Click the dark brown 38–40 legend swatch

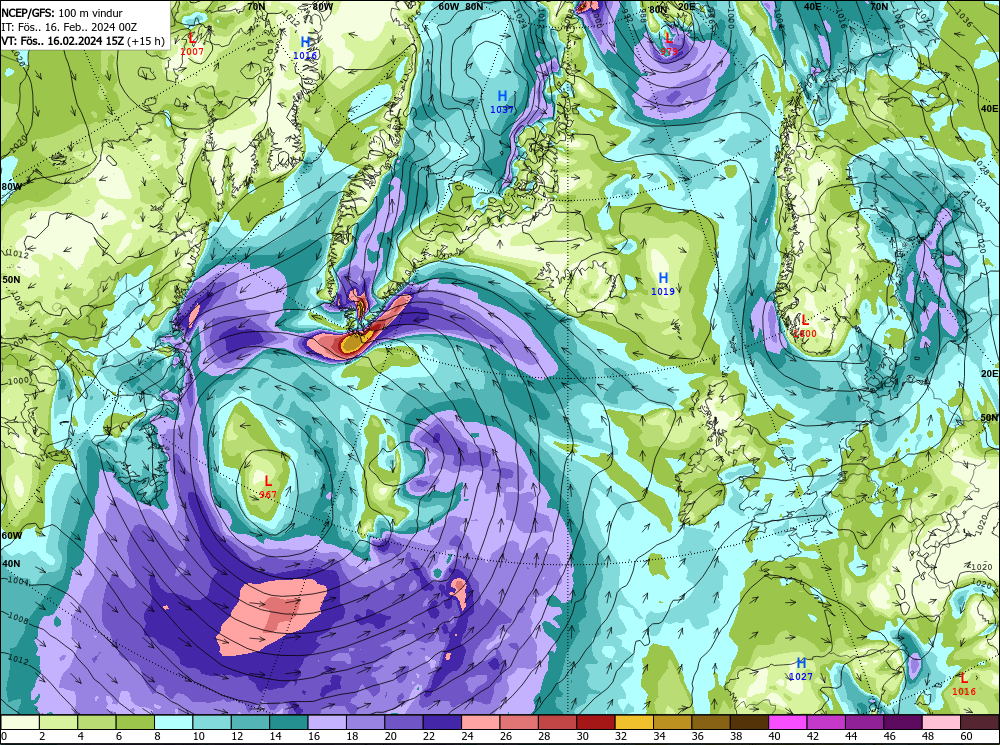click(749, 722)
